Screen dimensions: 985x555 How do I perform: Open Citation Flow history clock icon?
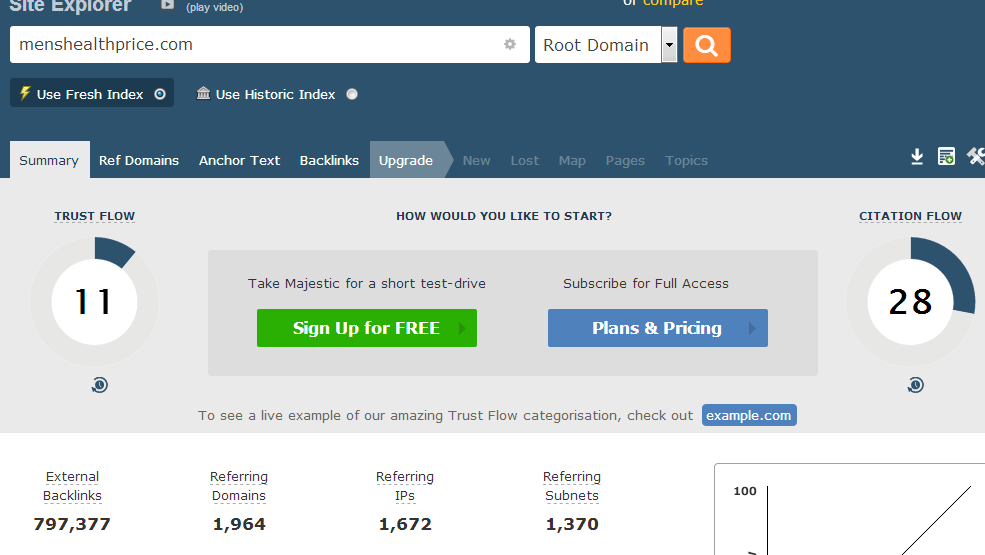[916, 385]
